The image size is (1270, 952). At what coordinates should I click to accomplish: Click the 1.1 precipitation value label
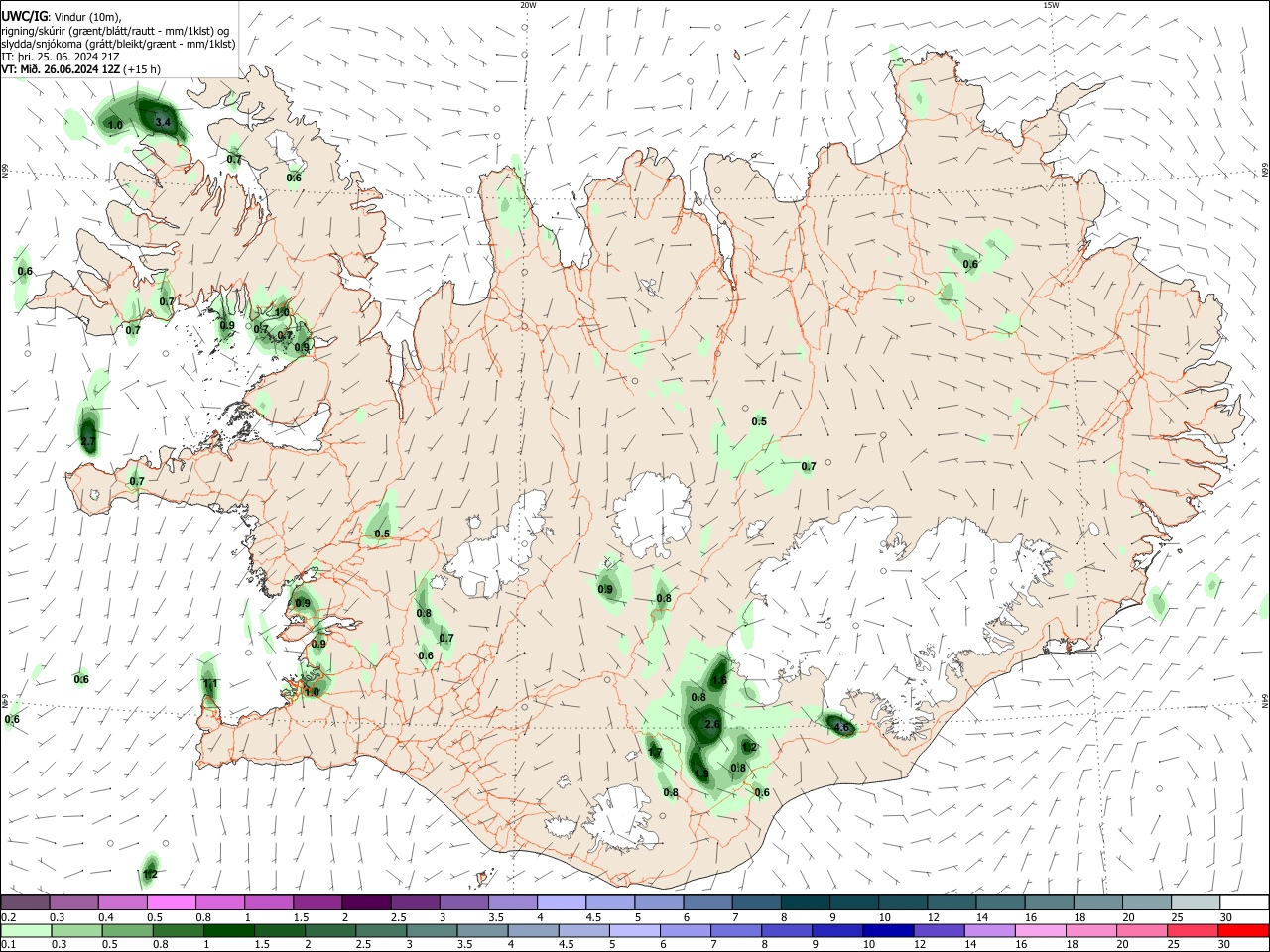pyautogui.click(x=209, y=684)
